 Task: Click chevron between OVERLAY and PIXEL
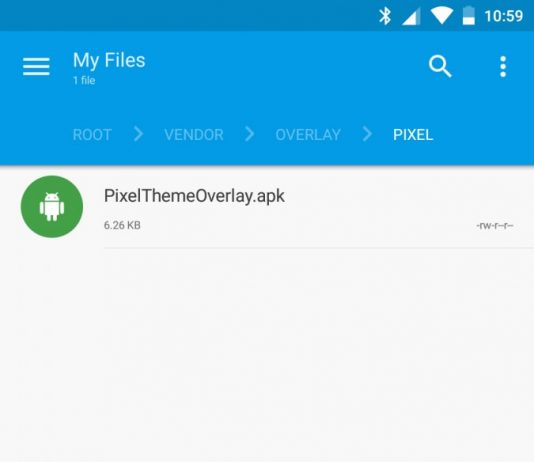point(367,134)
